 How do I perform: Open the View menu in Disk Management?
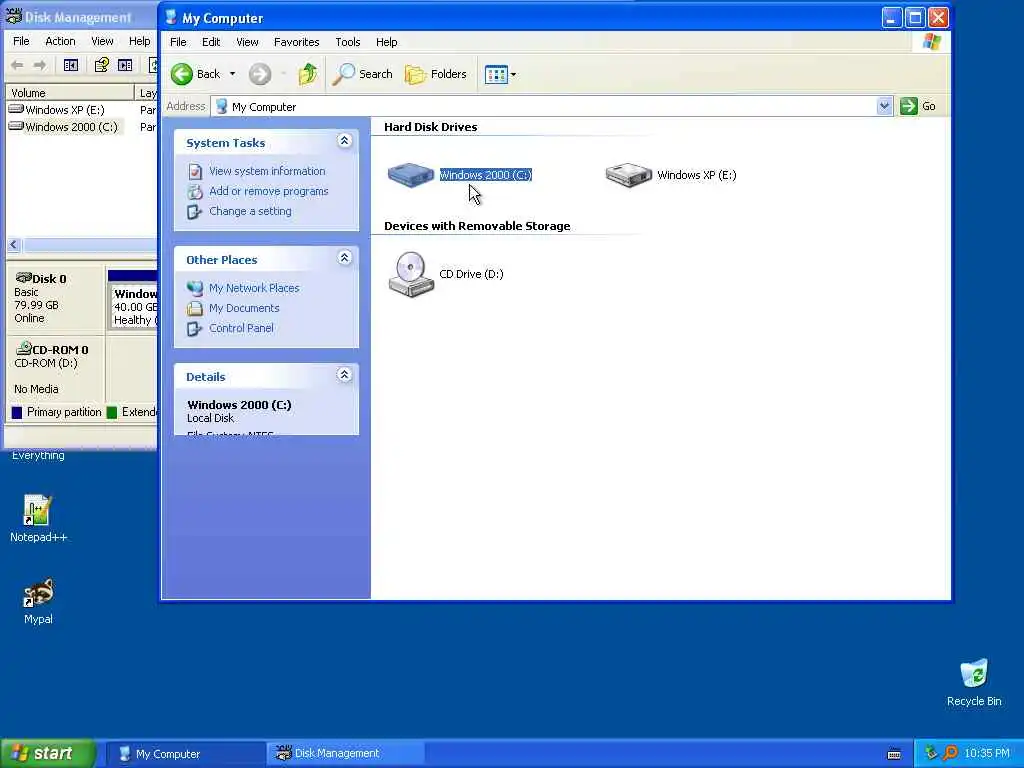tap(102, 41)
